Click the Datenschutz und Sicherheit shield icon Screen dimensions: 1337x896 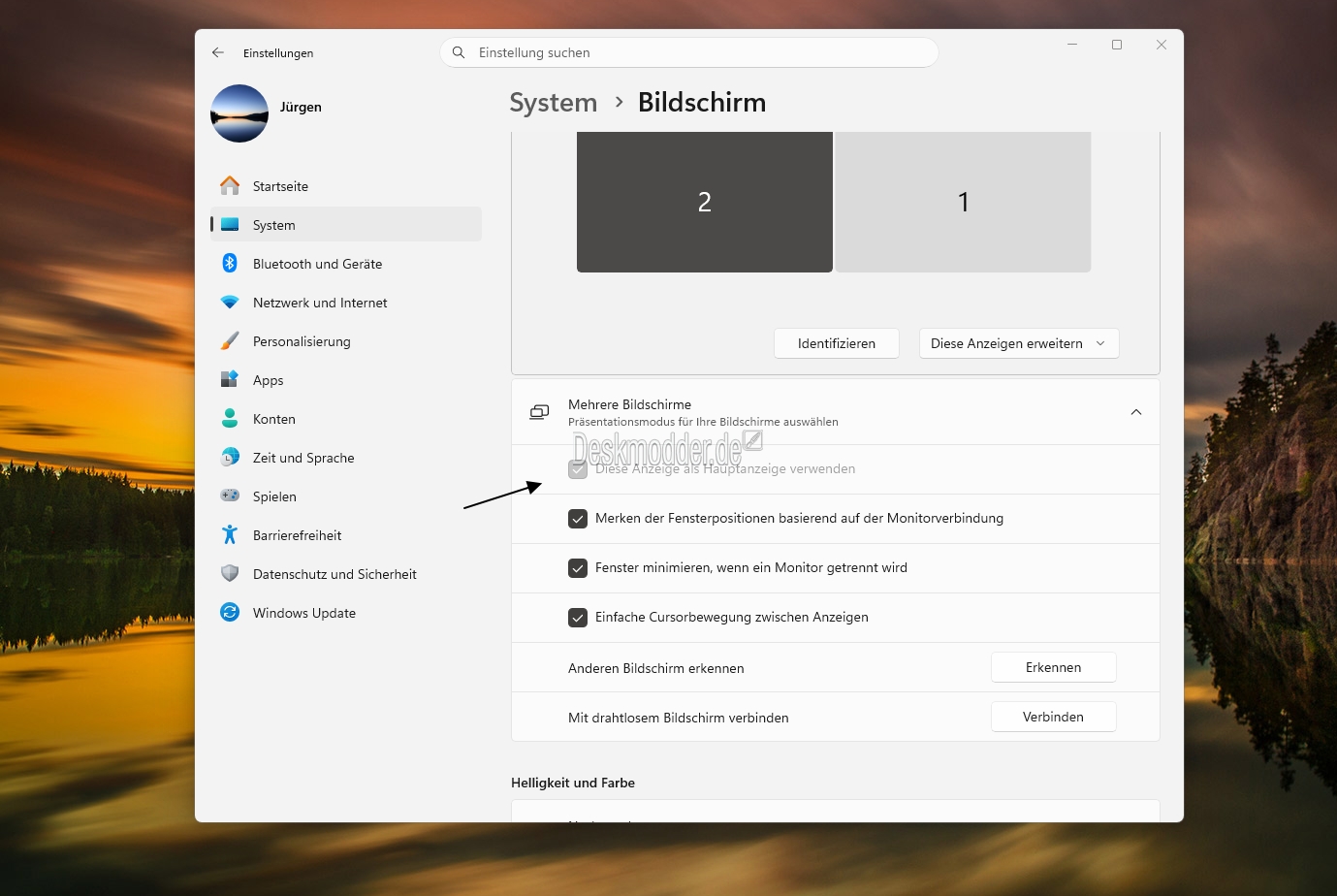tap(230, 573)
